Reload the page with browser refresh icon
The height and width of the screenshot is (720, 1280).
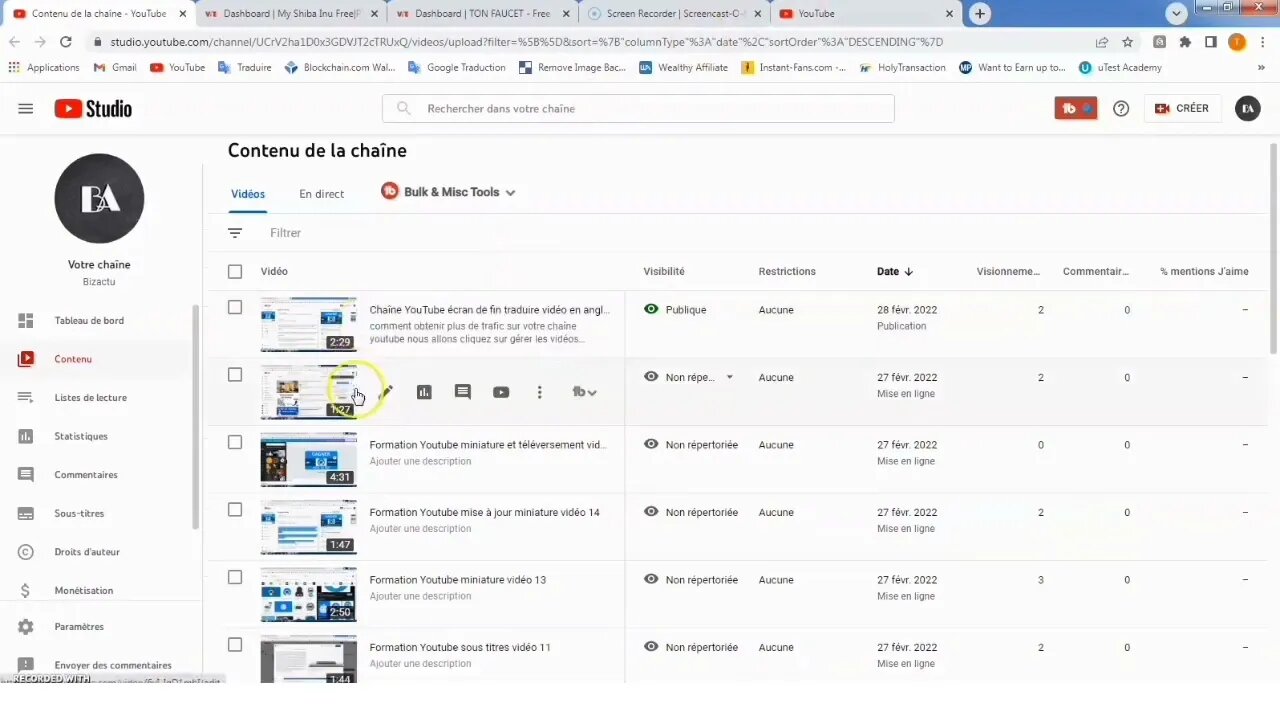tap(66, 42)
